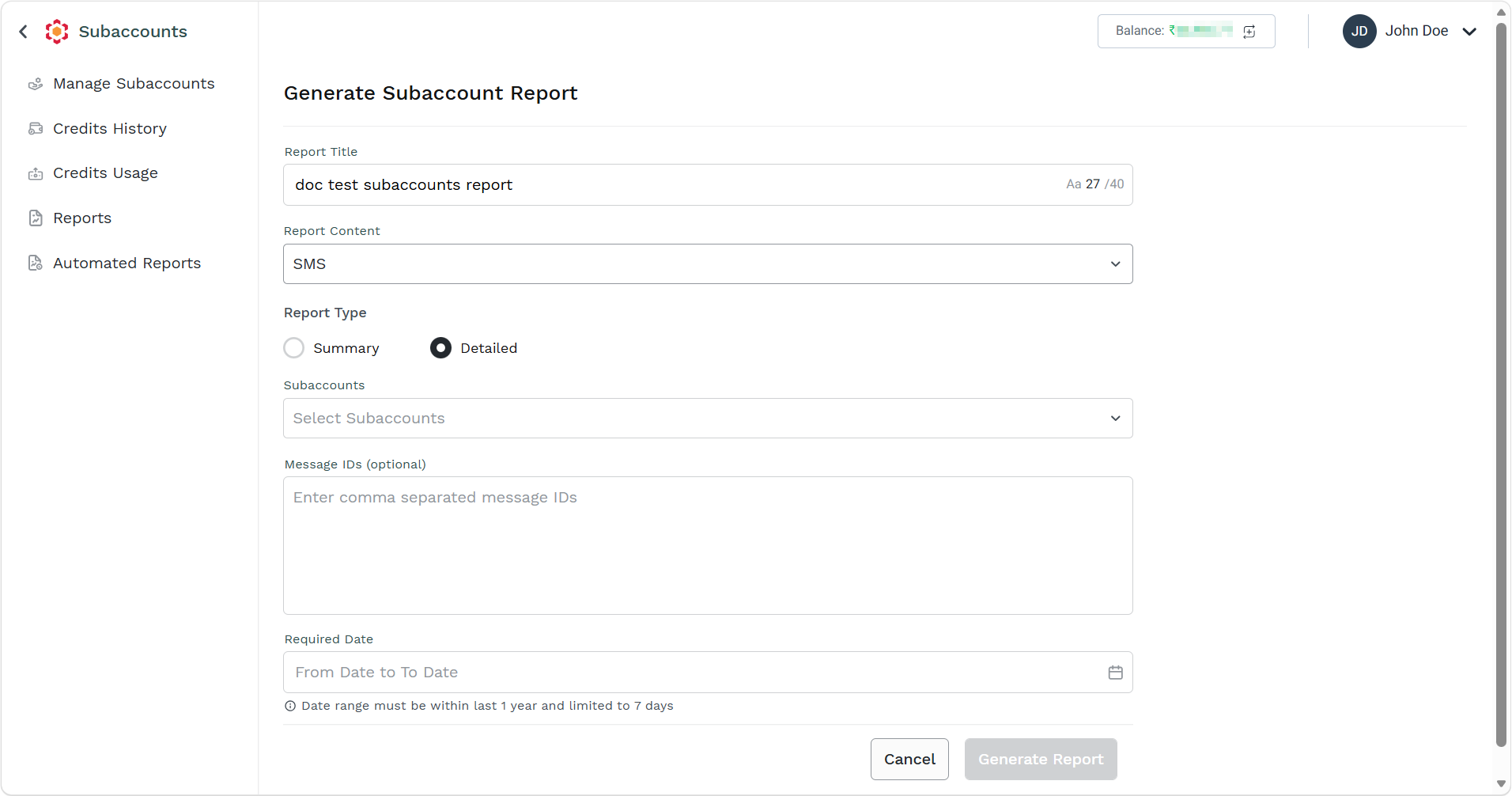Click the back arrow beside Subaccounts
This screenshot has width=1512, height=796.
(24, 32)
